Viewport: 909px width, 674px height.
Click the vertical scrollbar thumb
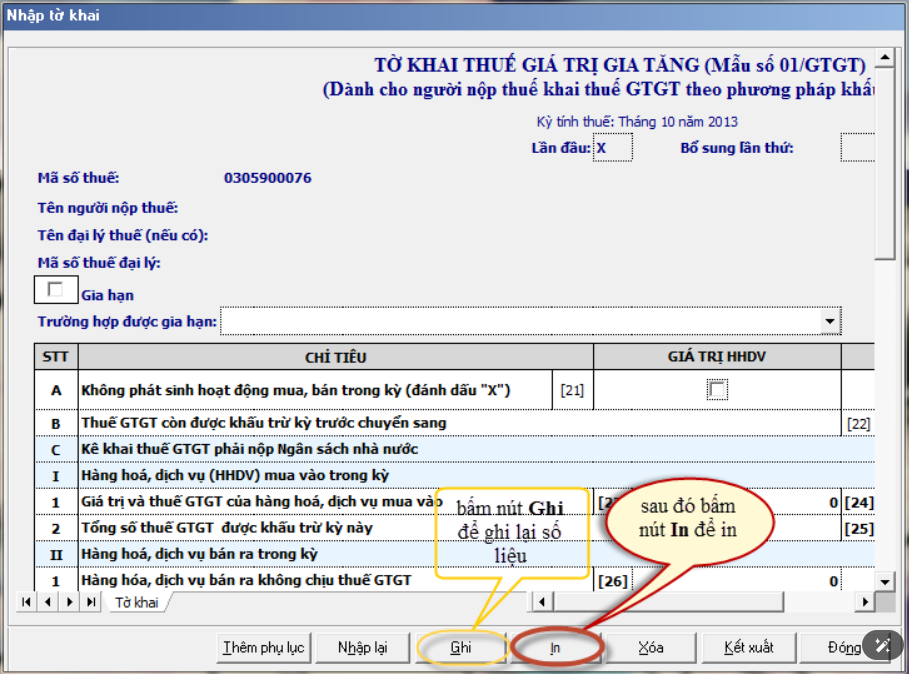coord(885,163)
